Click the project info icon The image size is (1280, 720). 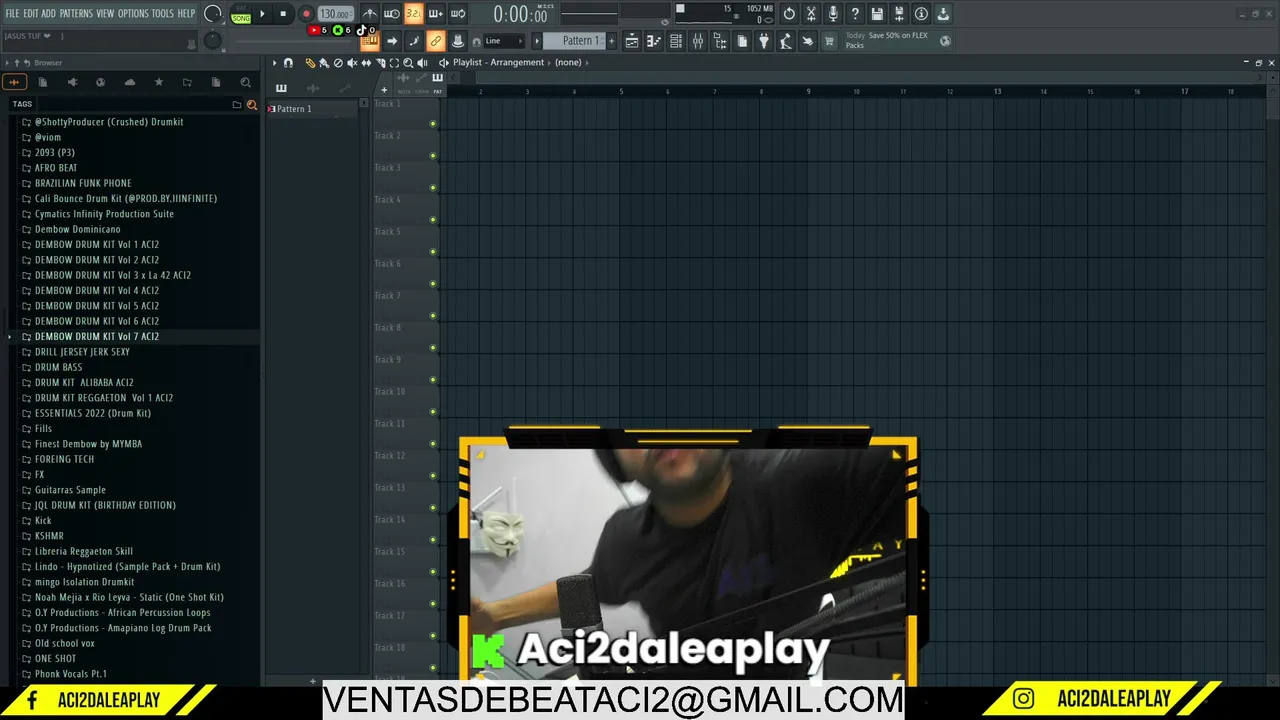point(921,14)
